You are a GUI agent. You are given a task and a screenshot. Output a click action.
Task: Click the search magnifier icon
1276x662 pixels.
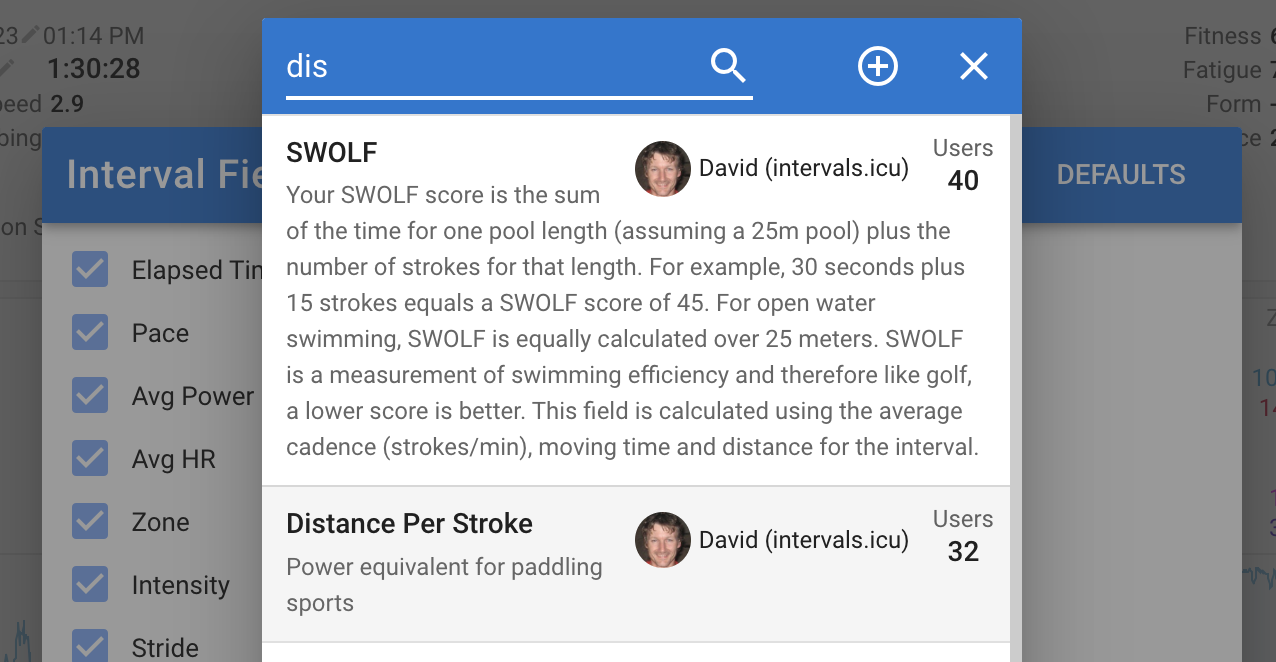coord(728,66)
